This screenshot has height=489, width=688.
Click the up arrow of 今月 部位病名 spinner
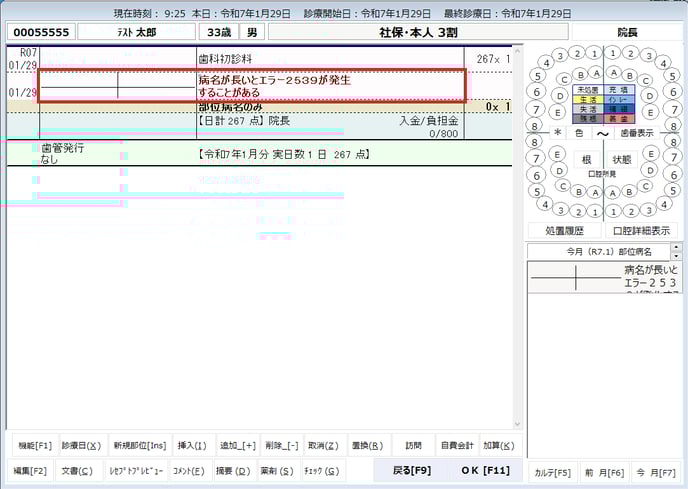pos(676,246)
